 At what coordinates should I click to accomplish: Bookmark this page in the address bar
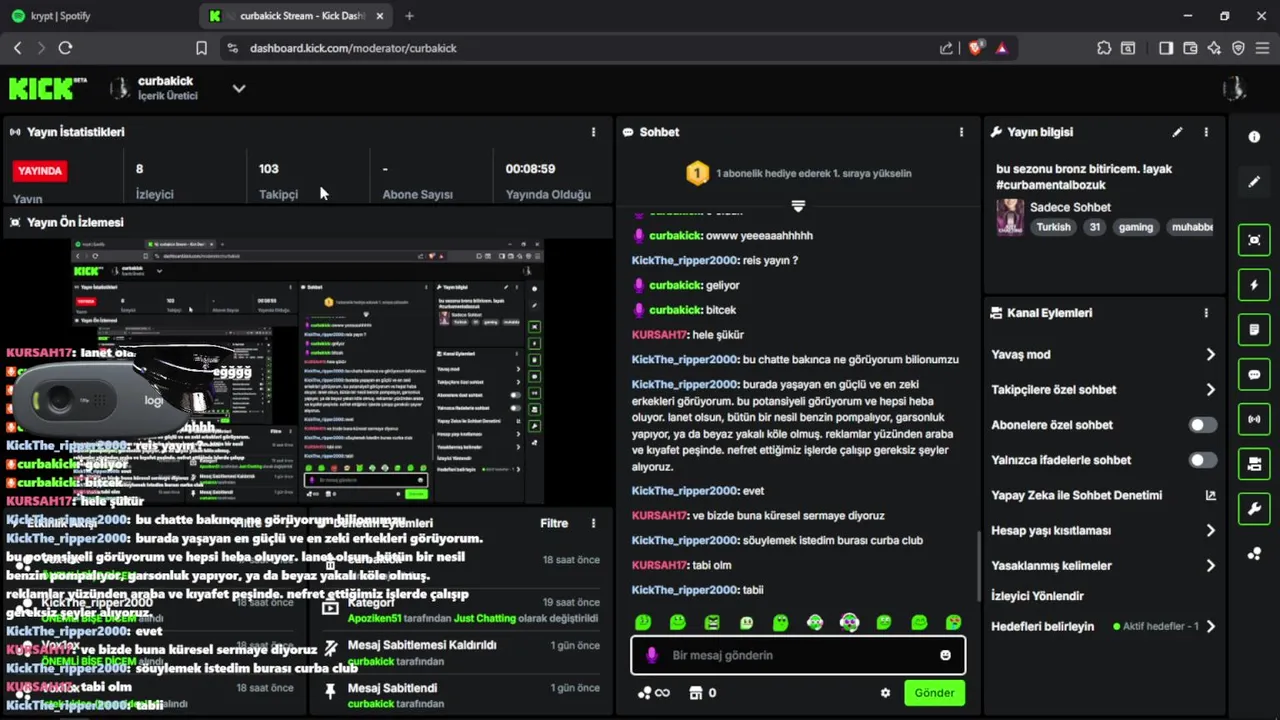pyautogui.click(x=201, y=47)
